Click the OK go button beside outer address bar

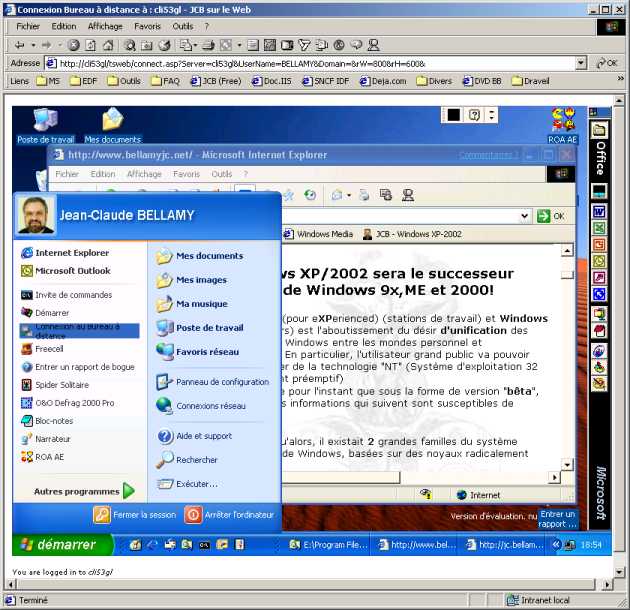(x=607, y=63)
